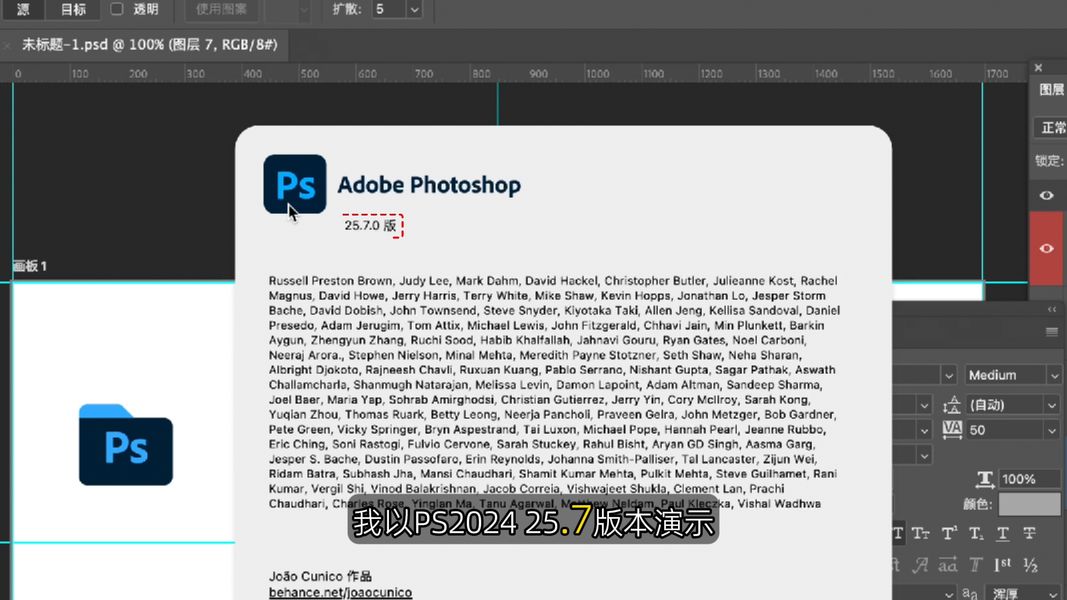Open the (自动) leading dropdown arrow
Viewport: 1067px width, 600px height.
[1051, 405]
